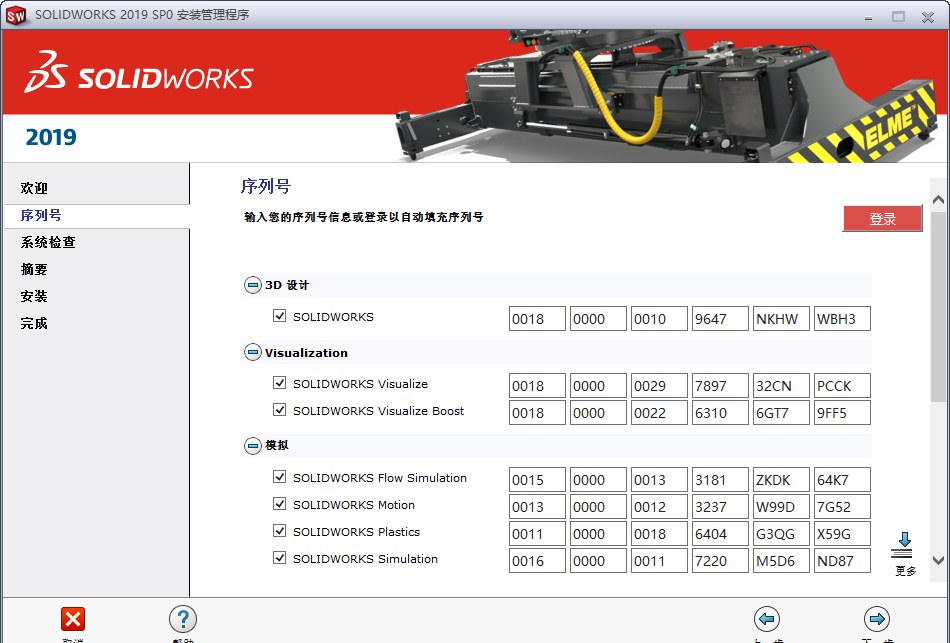
Task: Toggle SOLIDWORKS Plastics checkbox
Action: coord(279,531)
